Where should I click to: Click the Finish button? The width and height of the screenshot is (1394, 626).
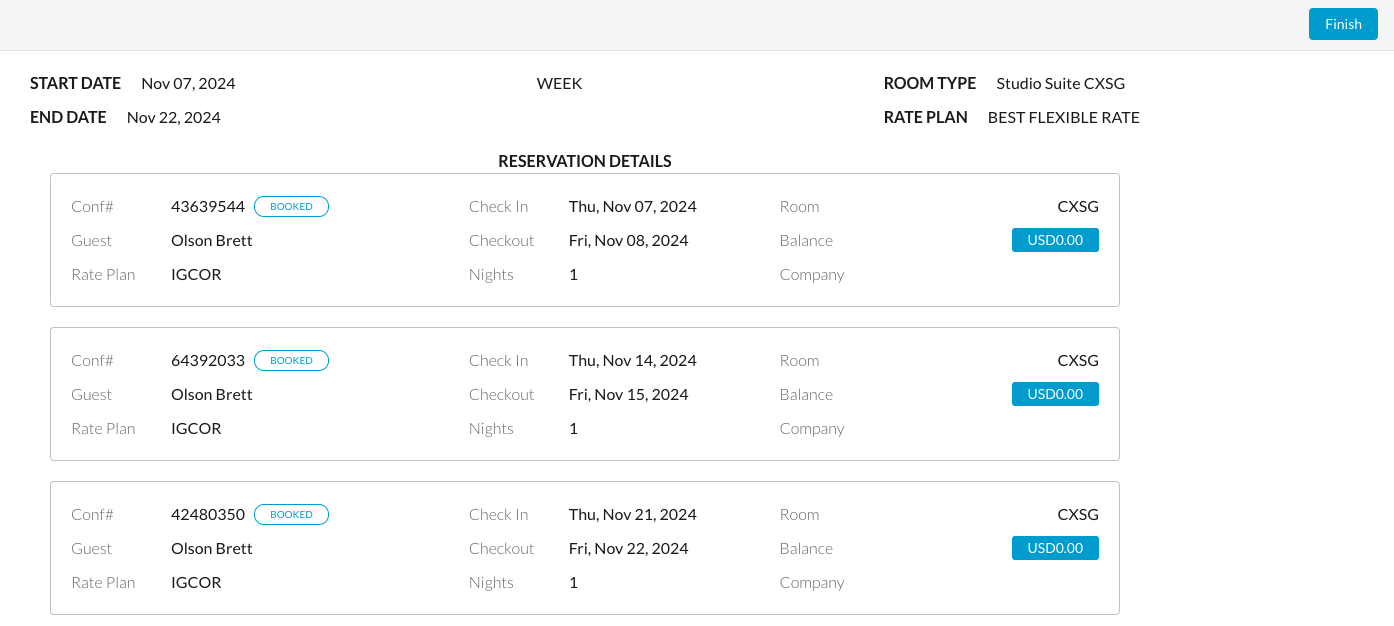pyautogui.click(x=1343, y=24)
